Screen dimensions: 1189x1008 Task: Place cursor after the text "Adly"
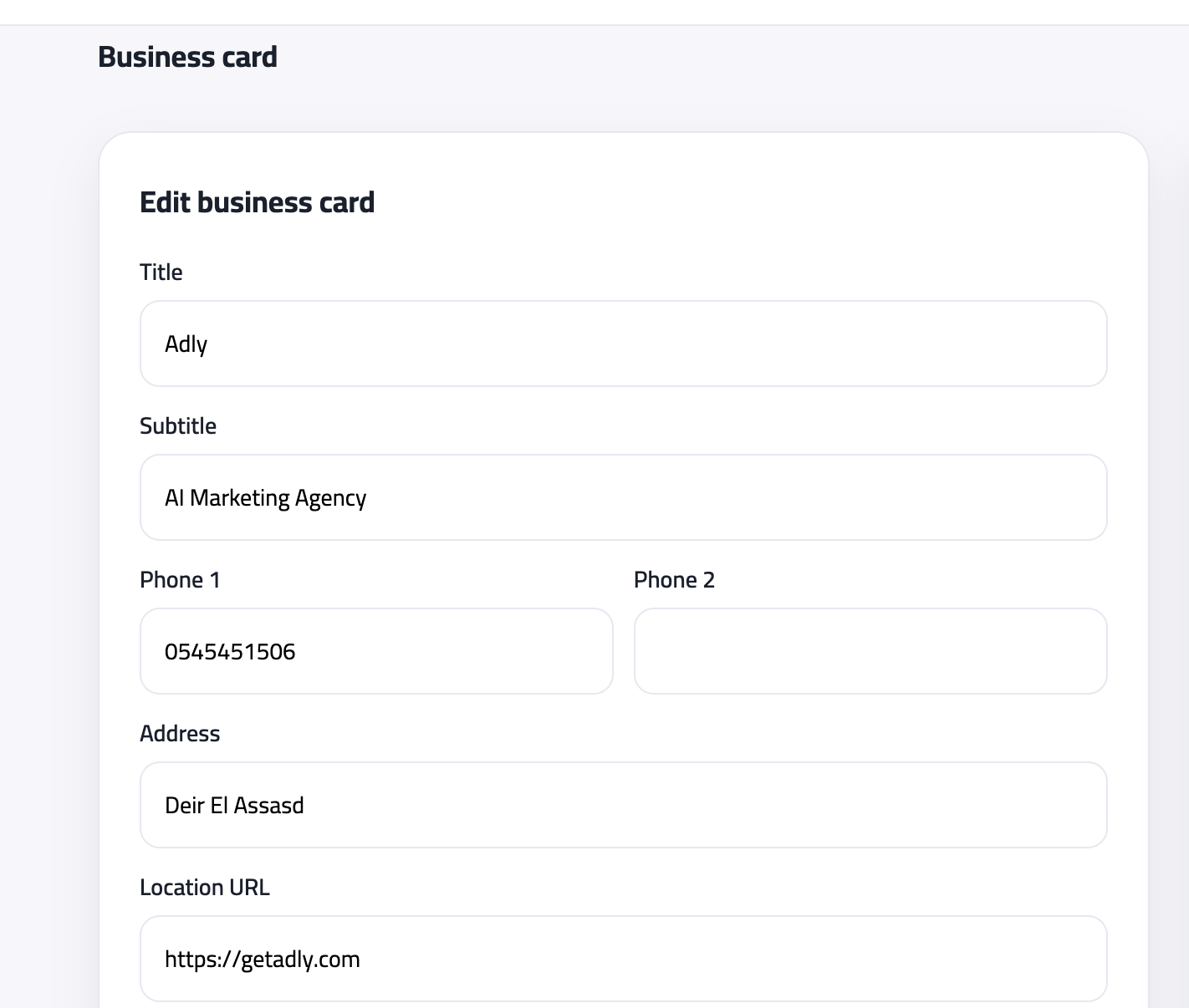pos(211,344)
